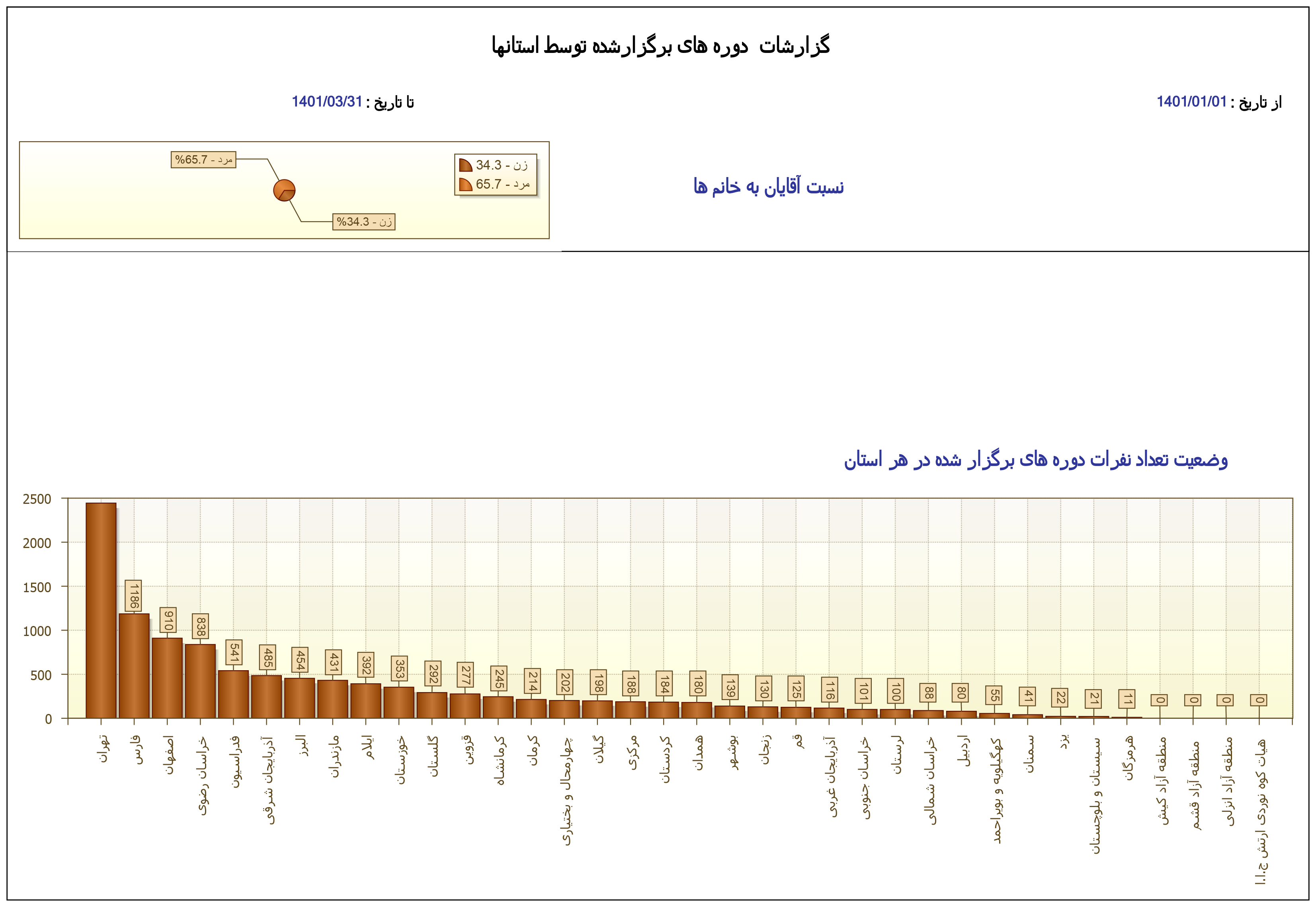1316x907 pixels.
Task: Select the فدراسیون bar with value 541
Action: tap(233, 694)
